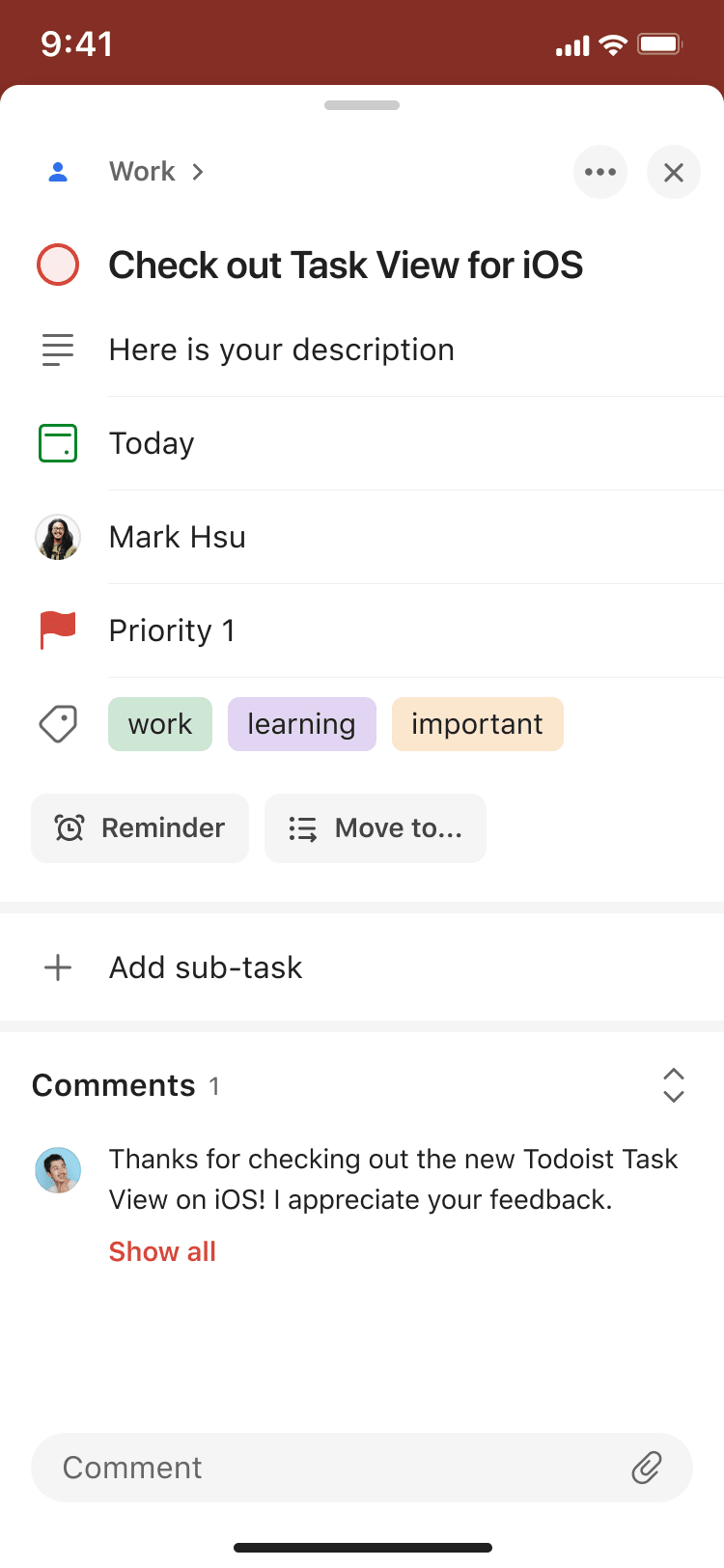Tap the blue person icon next to Work

[x=58, y=171]
